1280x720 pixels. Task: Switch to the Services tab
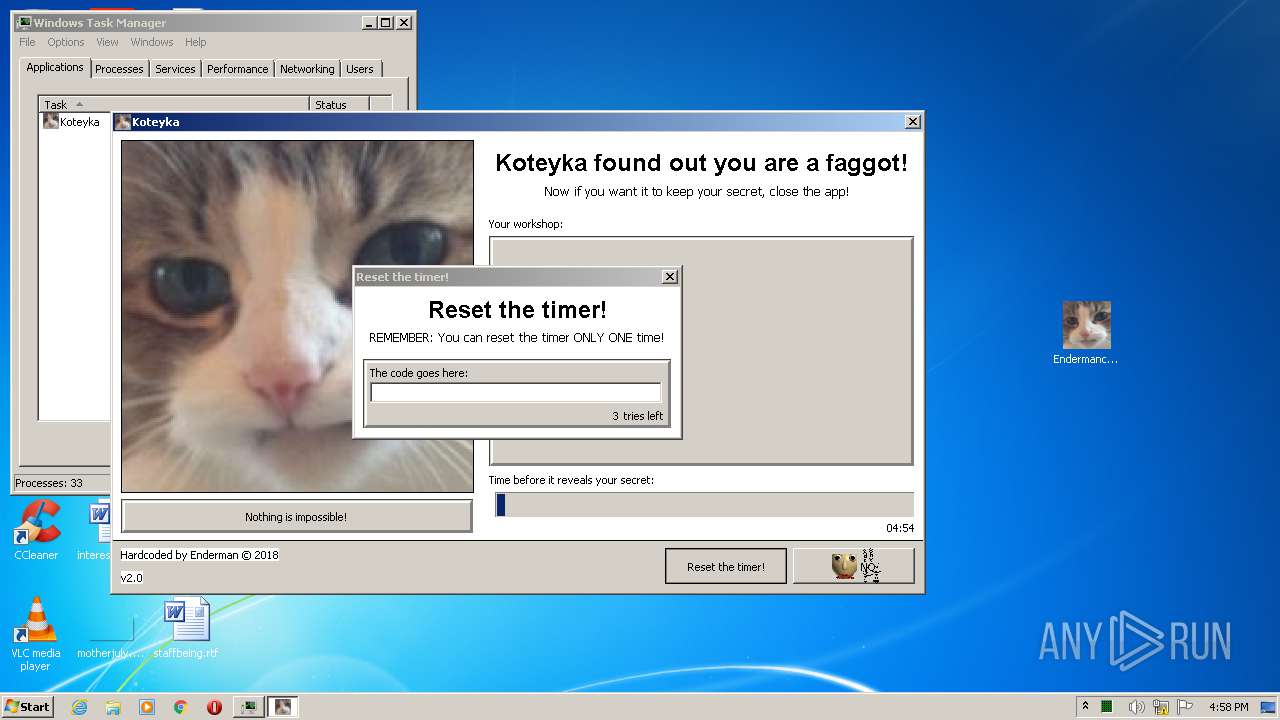click(x=175, y=69)
